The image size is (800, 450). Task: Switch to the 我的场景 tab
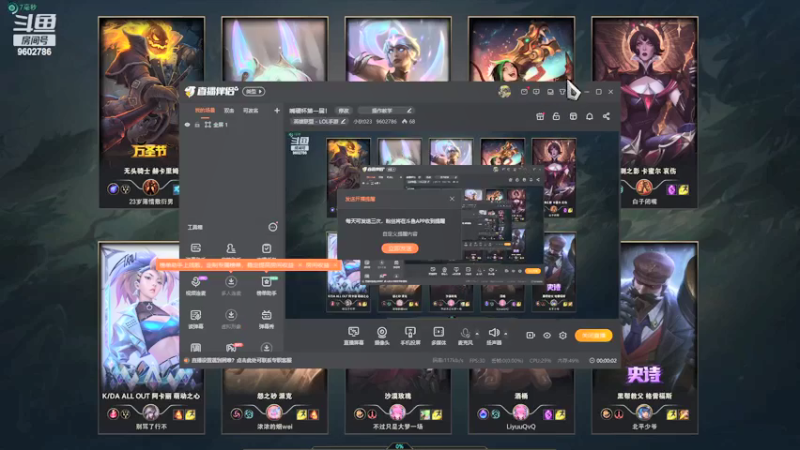(x=205, y=111)
